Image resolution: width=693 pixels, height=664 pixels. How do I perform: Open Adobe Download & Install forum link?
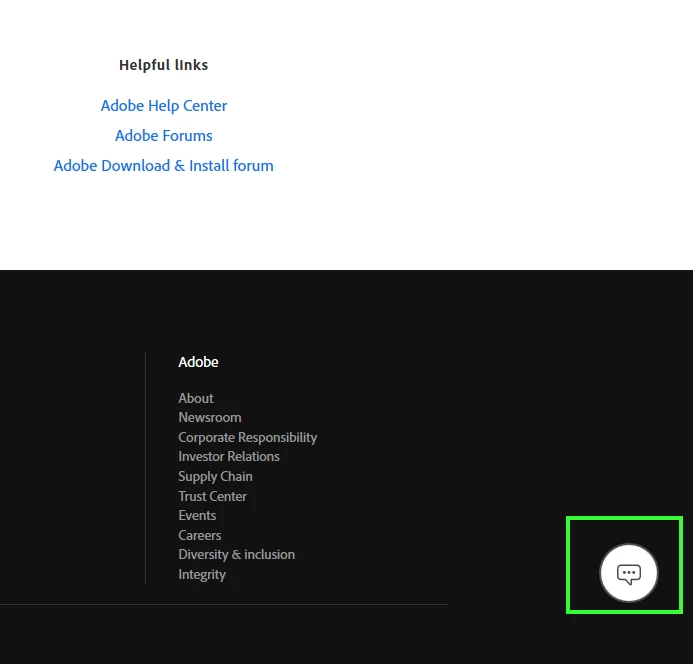(x=164, y=166)
